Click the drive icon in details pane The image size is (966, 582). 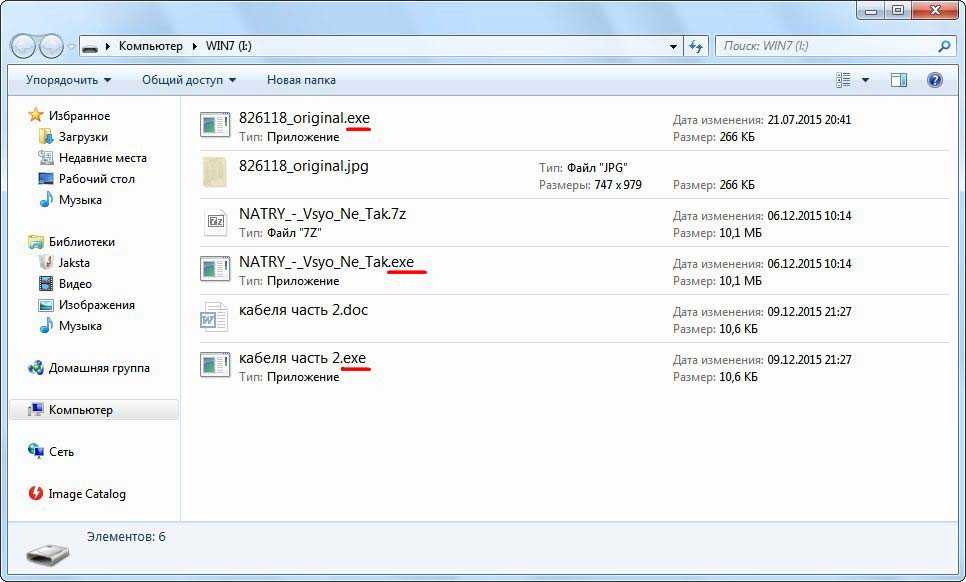tap(48, 554)
